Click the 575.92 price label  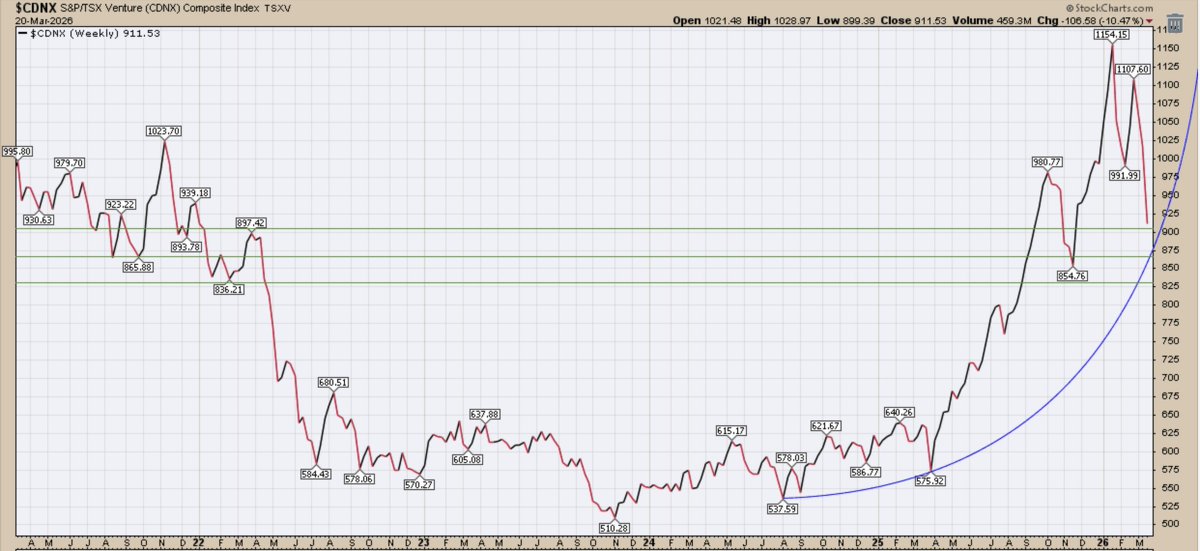pyautogui.click(x=929, y=480)
